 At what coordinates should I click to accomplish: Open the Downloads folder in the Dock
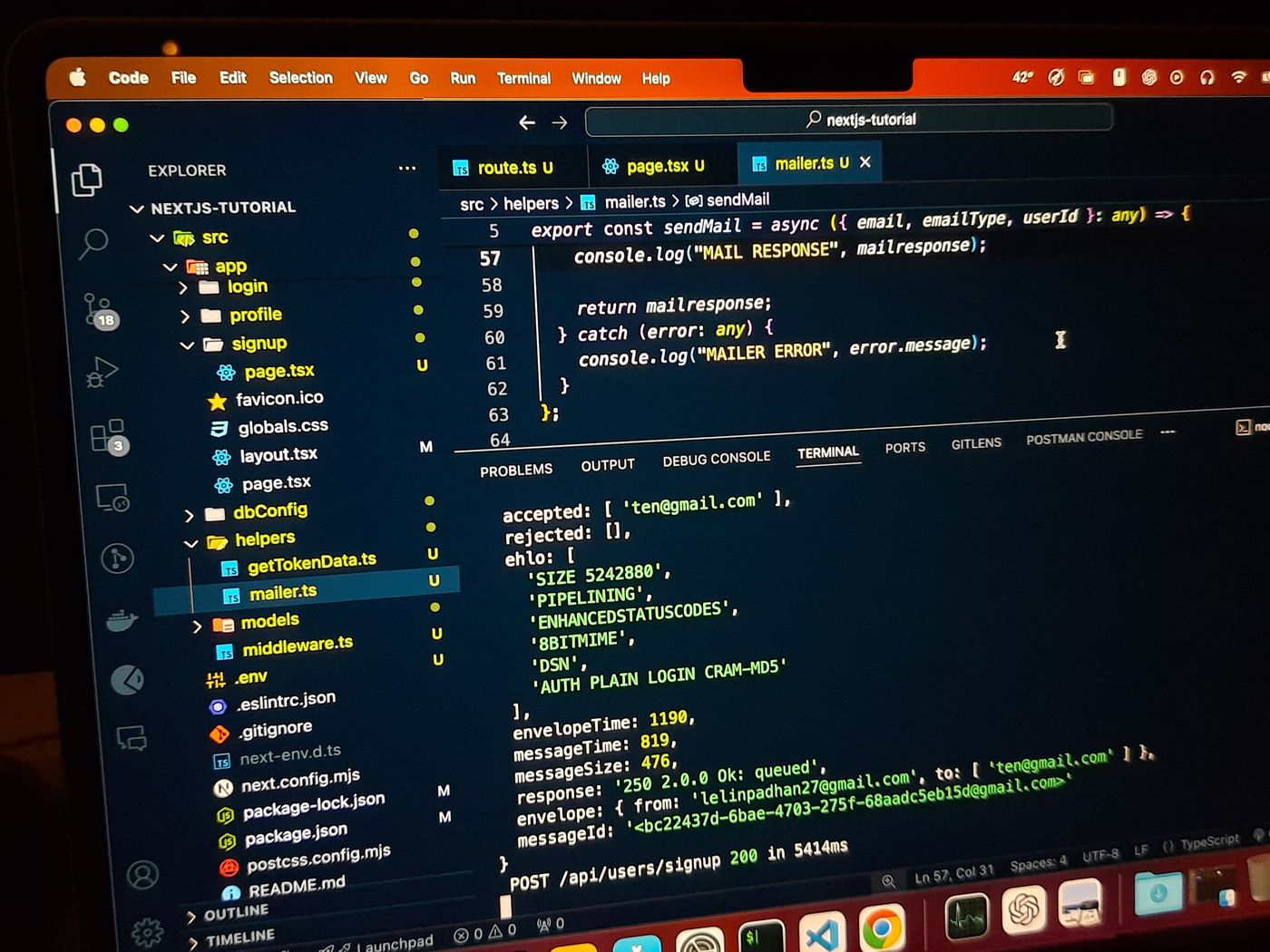point(1158,894)
